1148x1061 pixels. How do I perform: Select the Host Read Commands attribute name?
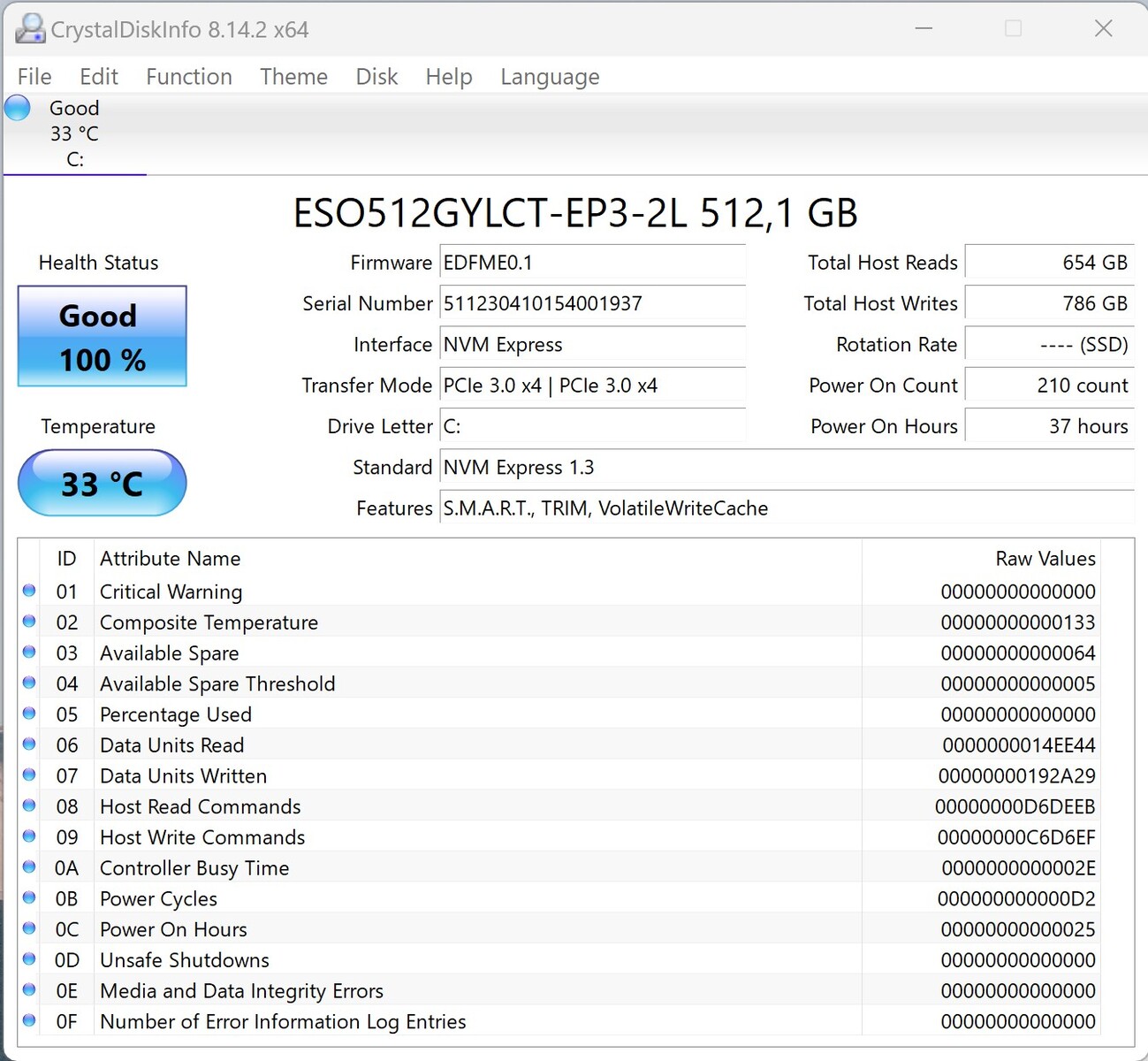click(x=201, y=806)
